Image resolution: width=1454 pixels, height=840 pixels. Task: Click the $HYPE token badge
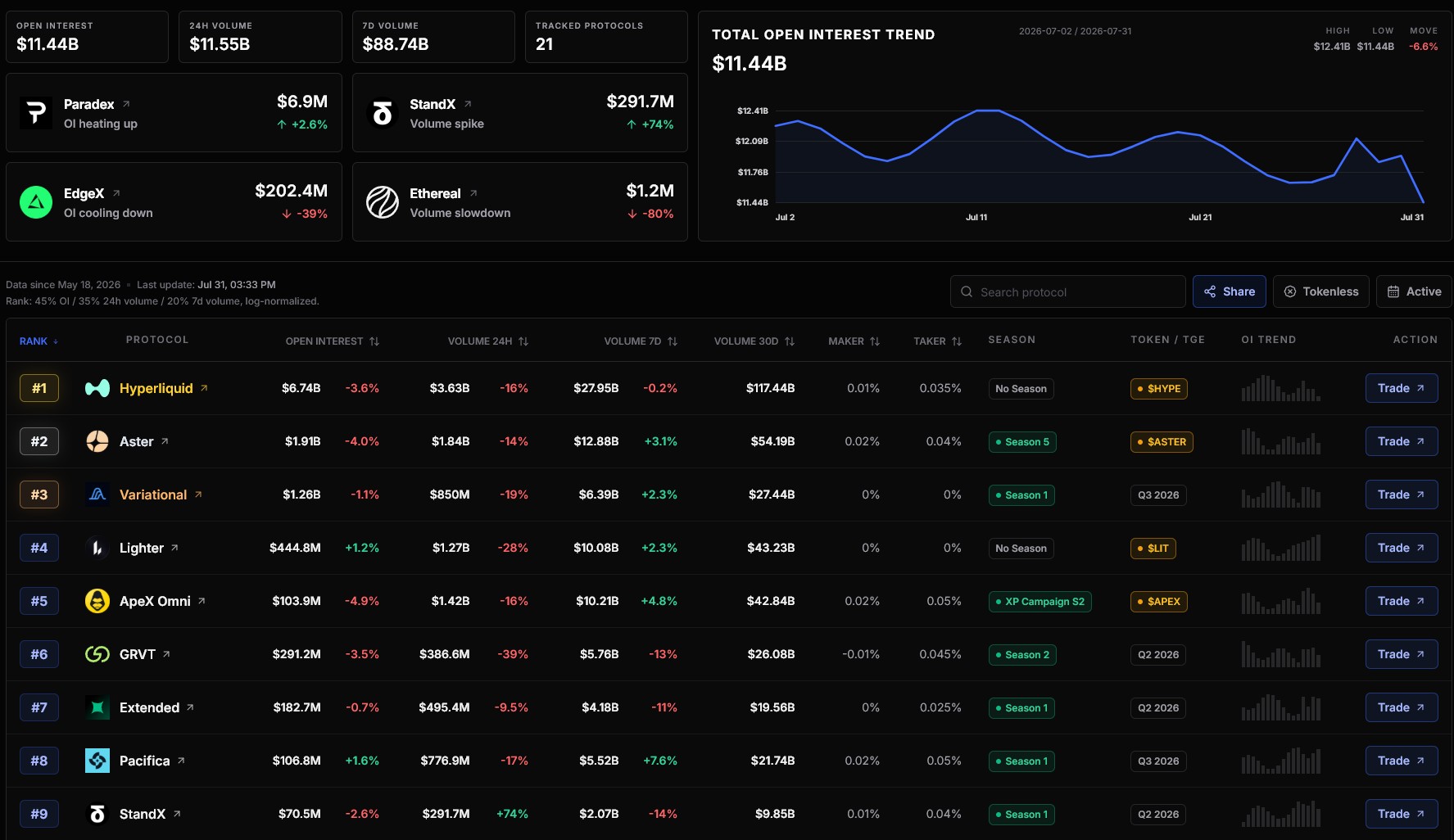tap(1159, 389)
